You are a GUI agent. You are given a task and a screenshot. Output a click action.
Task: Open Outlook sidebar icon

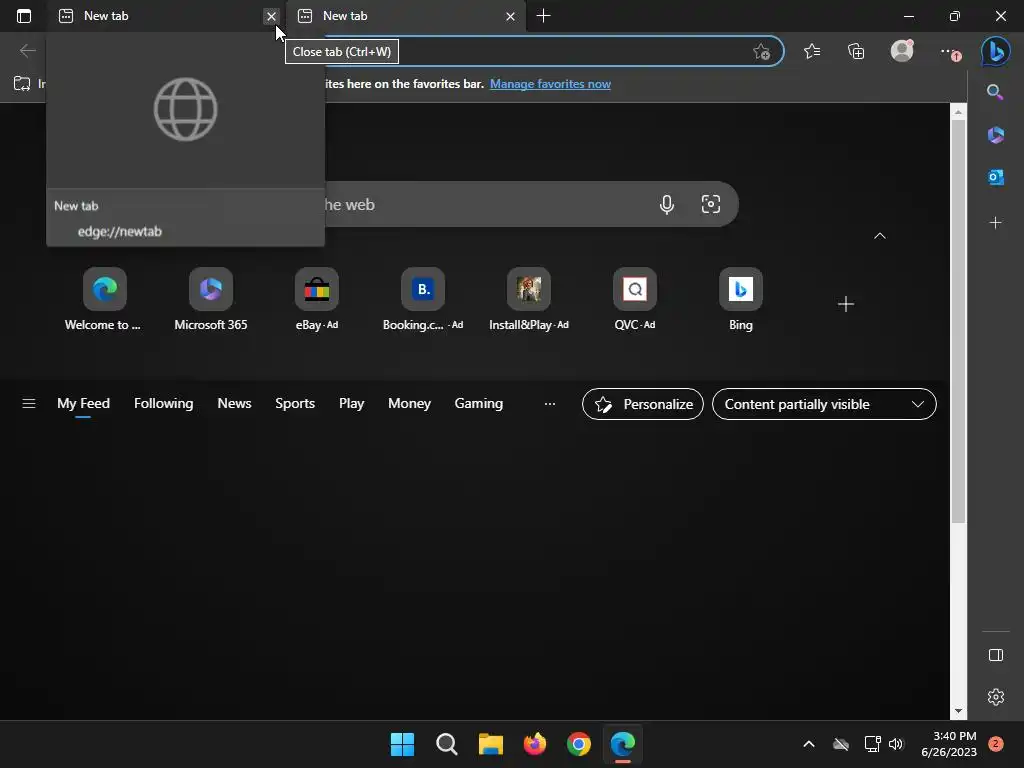coord(995,177)
